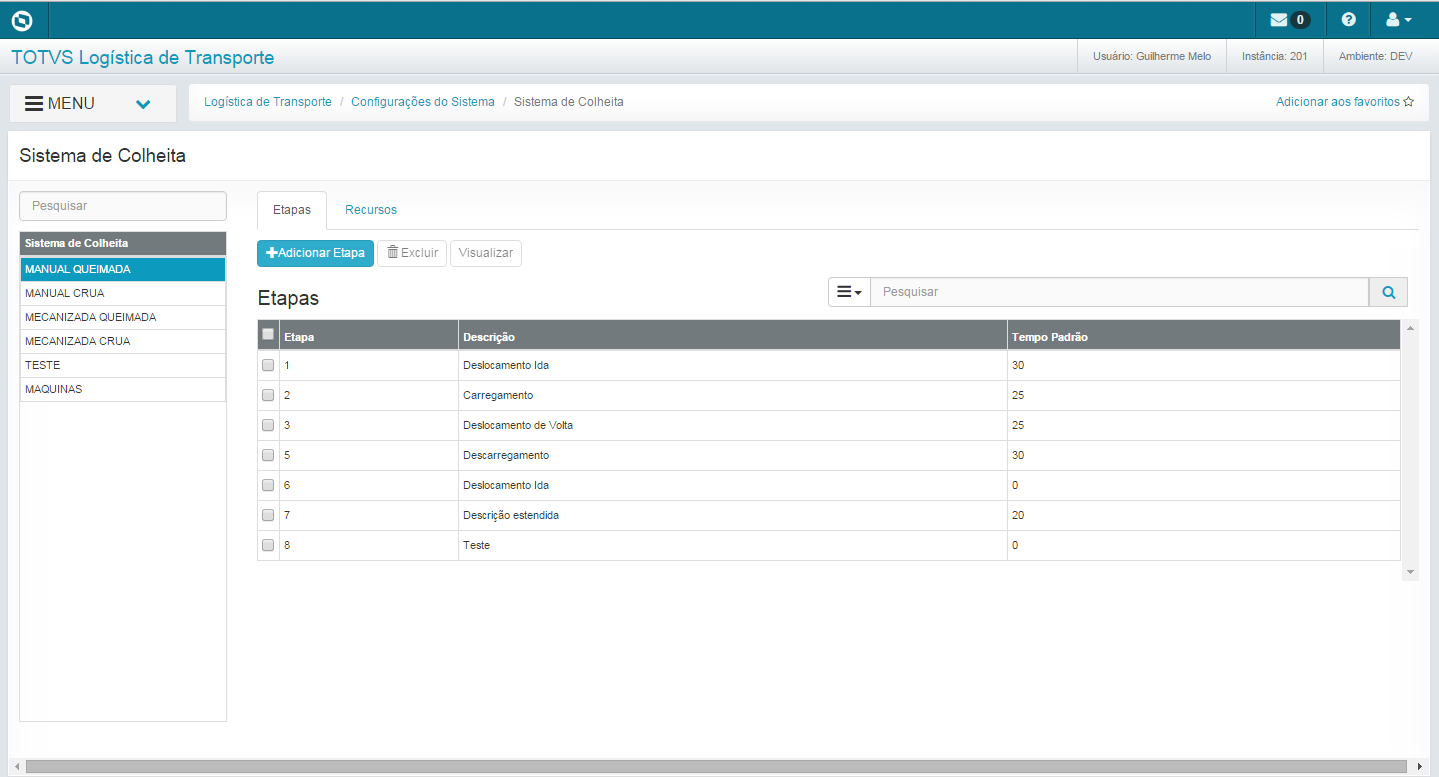
Task: Sort by Tempo Padrão column header
Action: point(1204,335)
